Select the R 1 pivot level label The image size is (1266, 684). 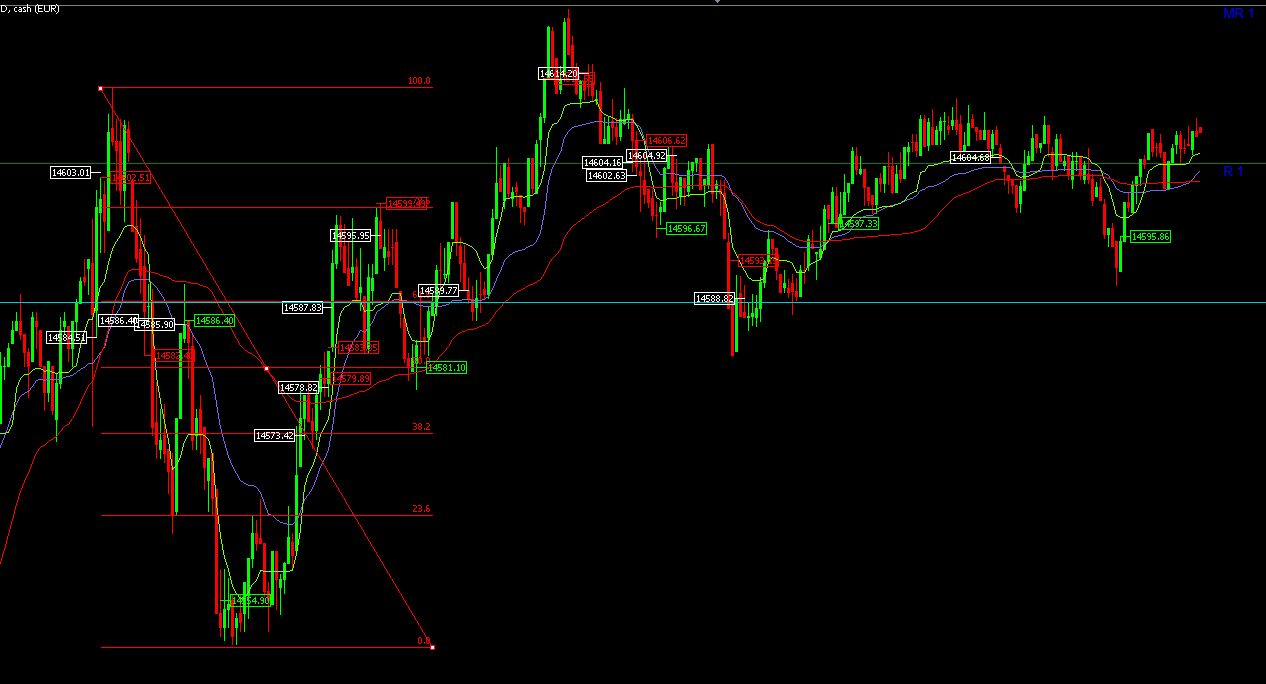point(1233,172)
